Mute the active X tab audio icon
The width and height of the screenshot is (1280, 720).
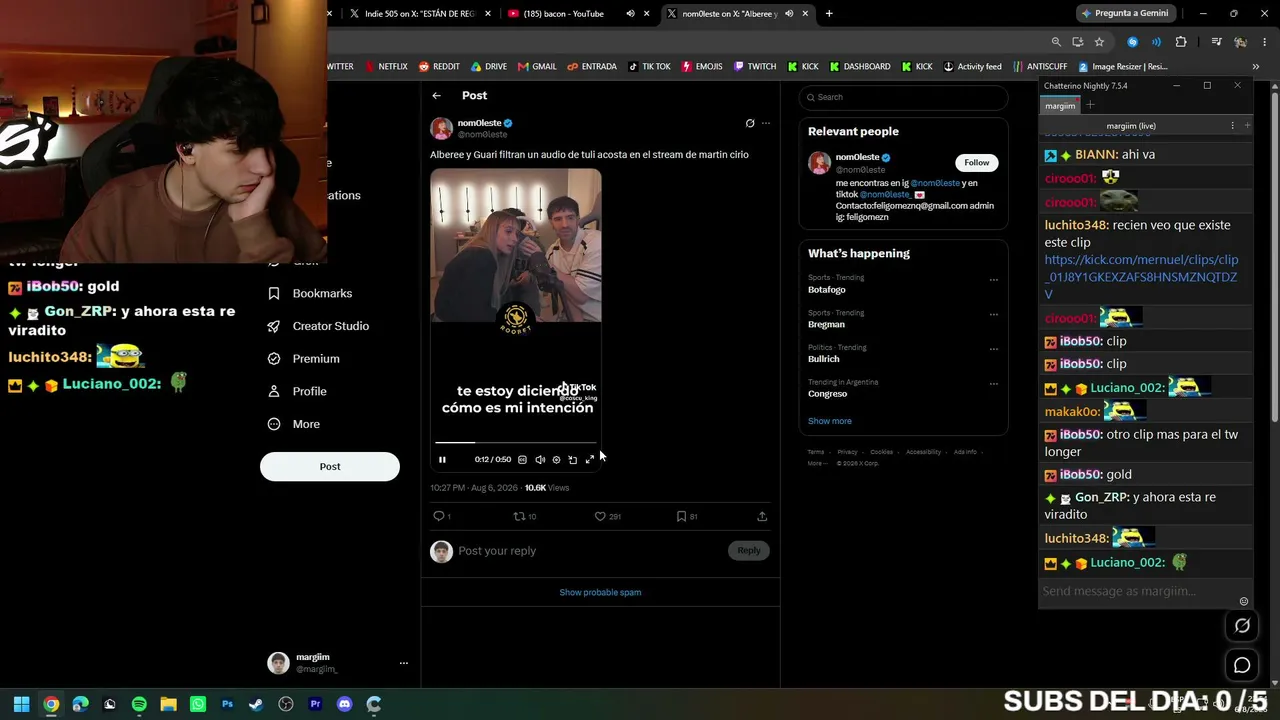pos(789,14)
